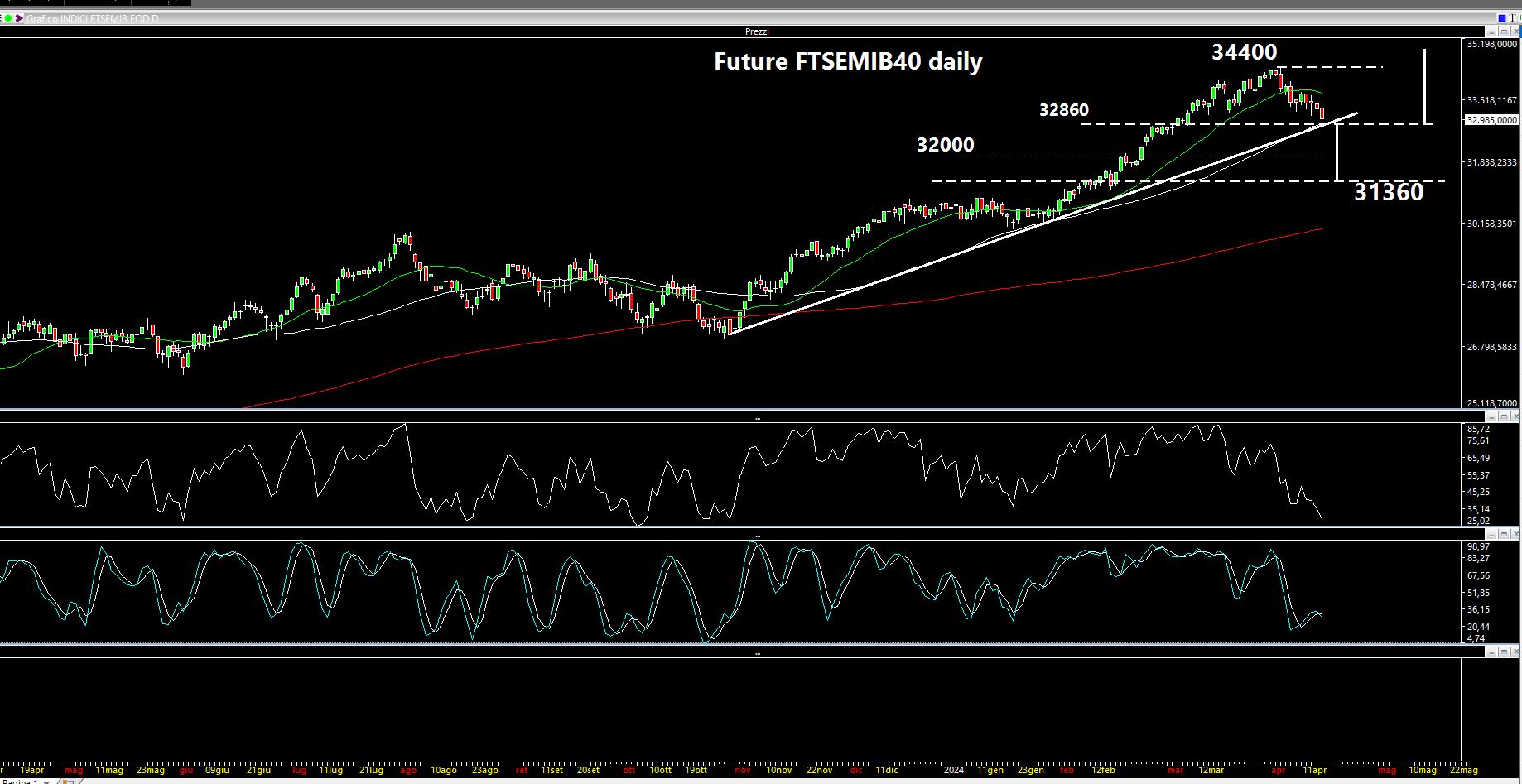
Task: Click the 21giu date label
Action: coord(258,770)
